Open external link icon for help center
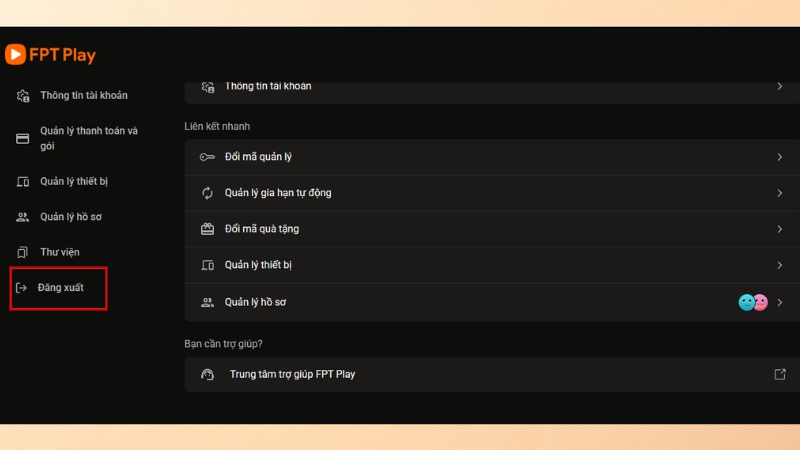This screenshot has height=450, width=800. click(780, 374)
